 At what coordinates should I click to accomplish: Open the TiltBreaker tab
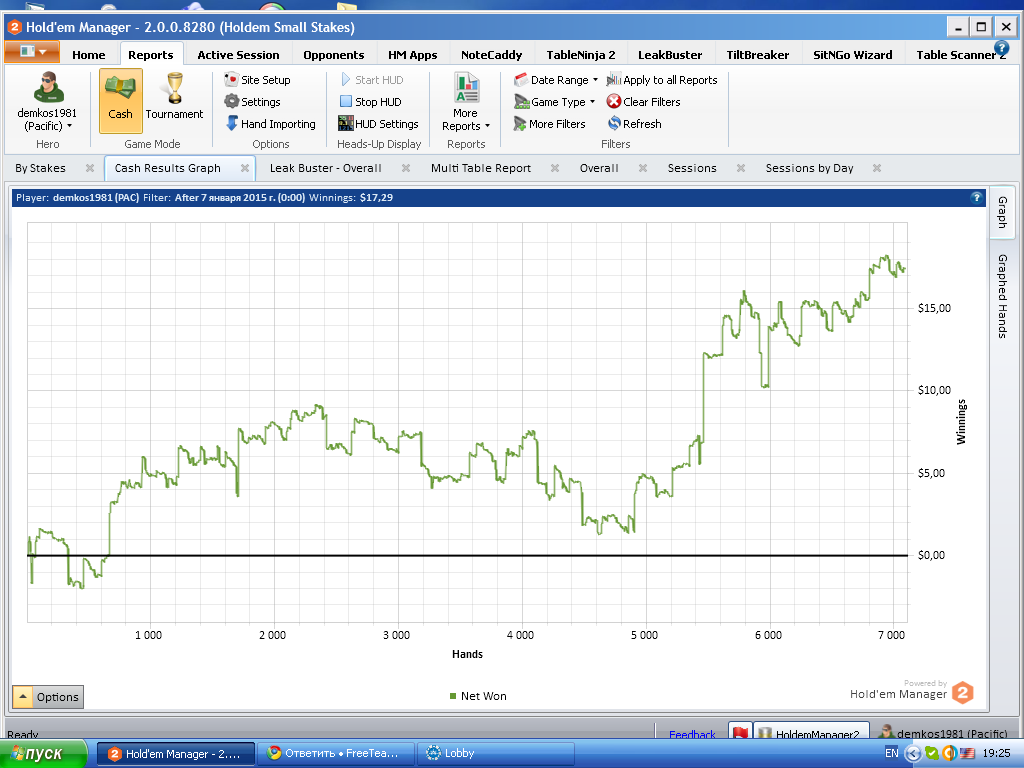point(758,55)
